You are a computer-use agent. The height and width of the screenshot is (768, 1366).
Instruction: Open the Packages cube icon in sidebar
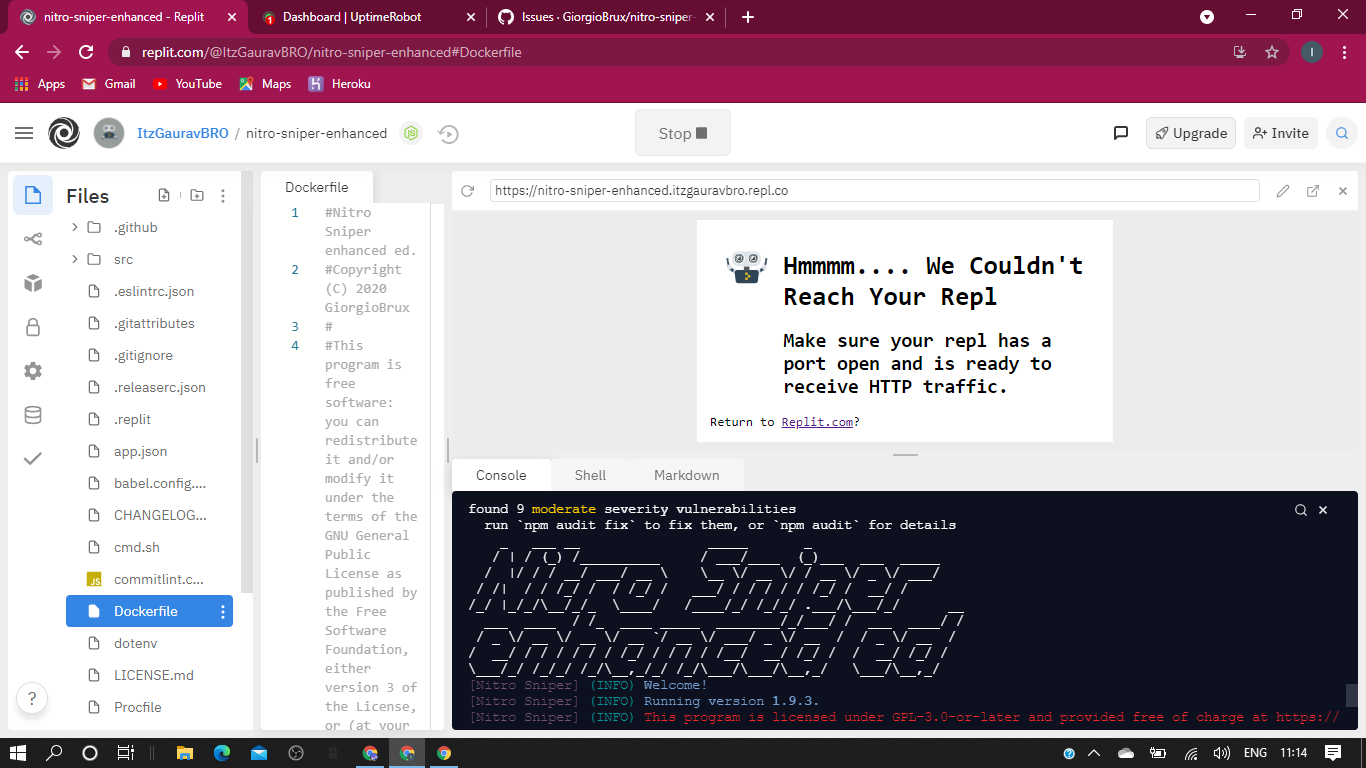point(33,283)
